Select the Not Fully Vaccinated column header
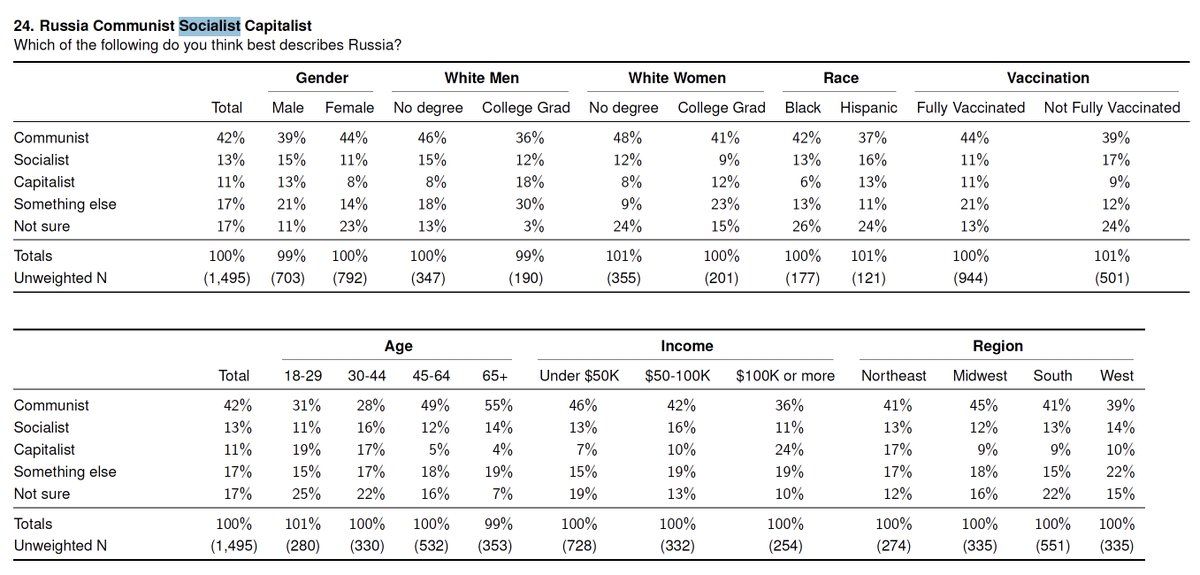 (x=1111, y=108)
